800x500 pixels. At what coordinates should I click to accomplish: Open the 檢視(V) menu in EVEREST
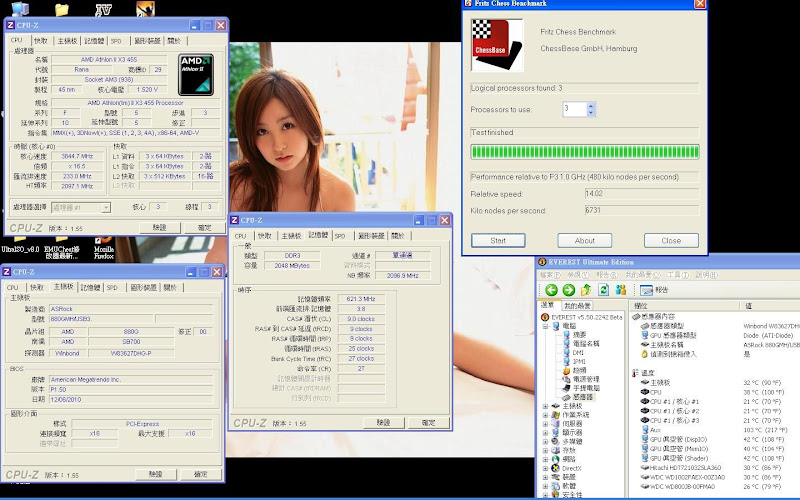point(578,275)
